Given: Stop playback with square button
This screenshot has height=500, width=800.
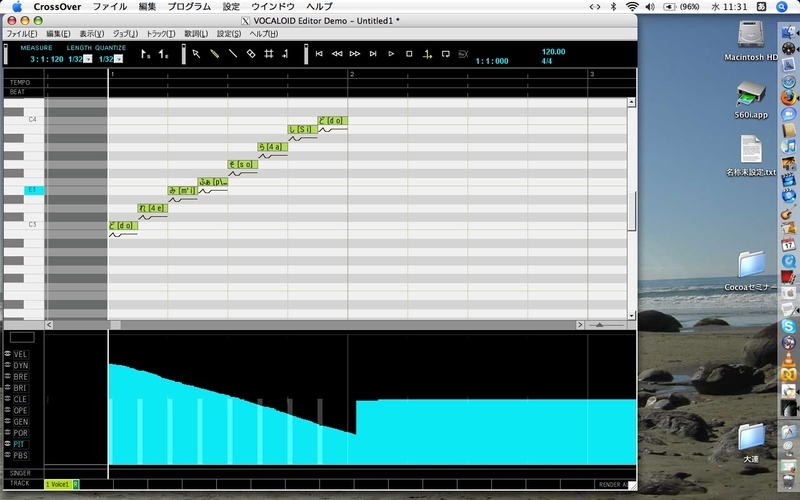Looking at the screenshot, I should pos(409,54).
